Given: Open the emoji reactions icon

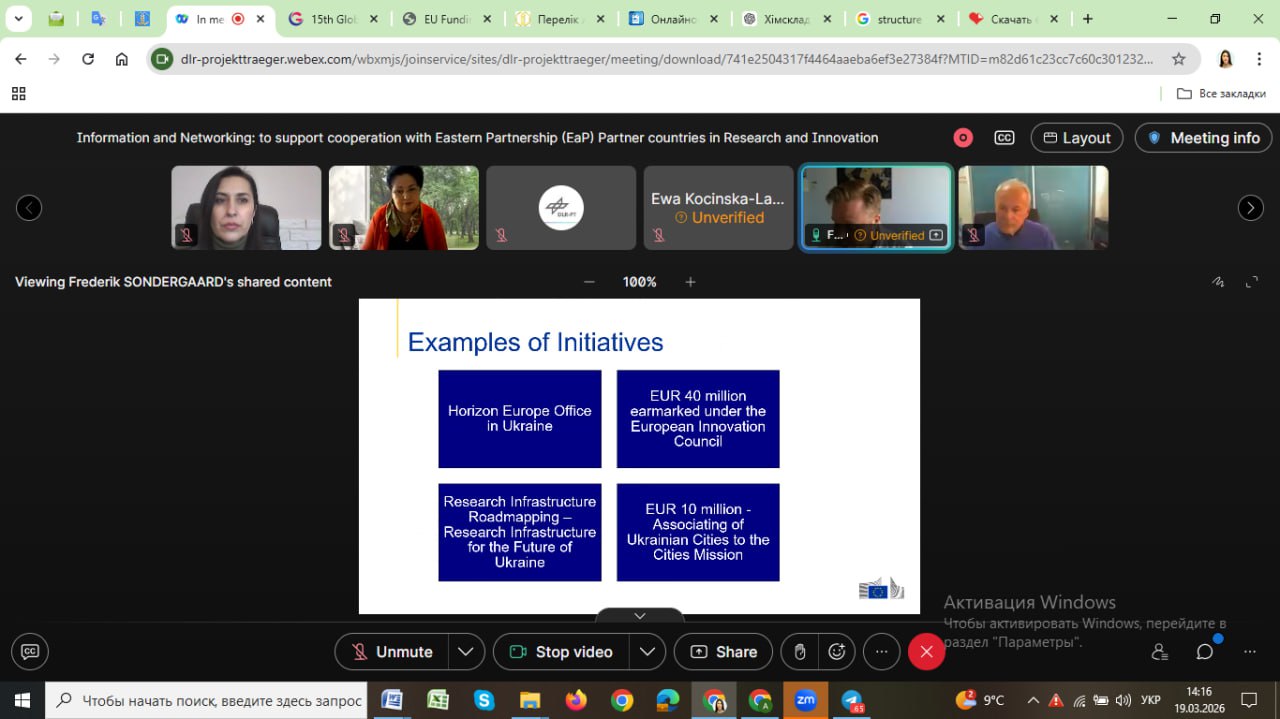Looking at the screenshot, I should click(837, 652).
